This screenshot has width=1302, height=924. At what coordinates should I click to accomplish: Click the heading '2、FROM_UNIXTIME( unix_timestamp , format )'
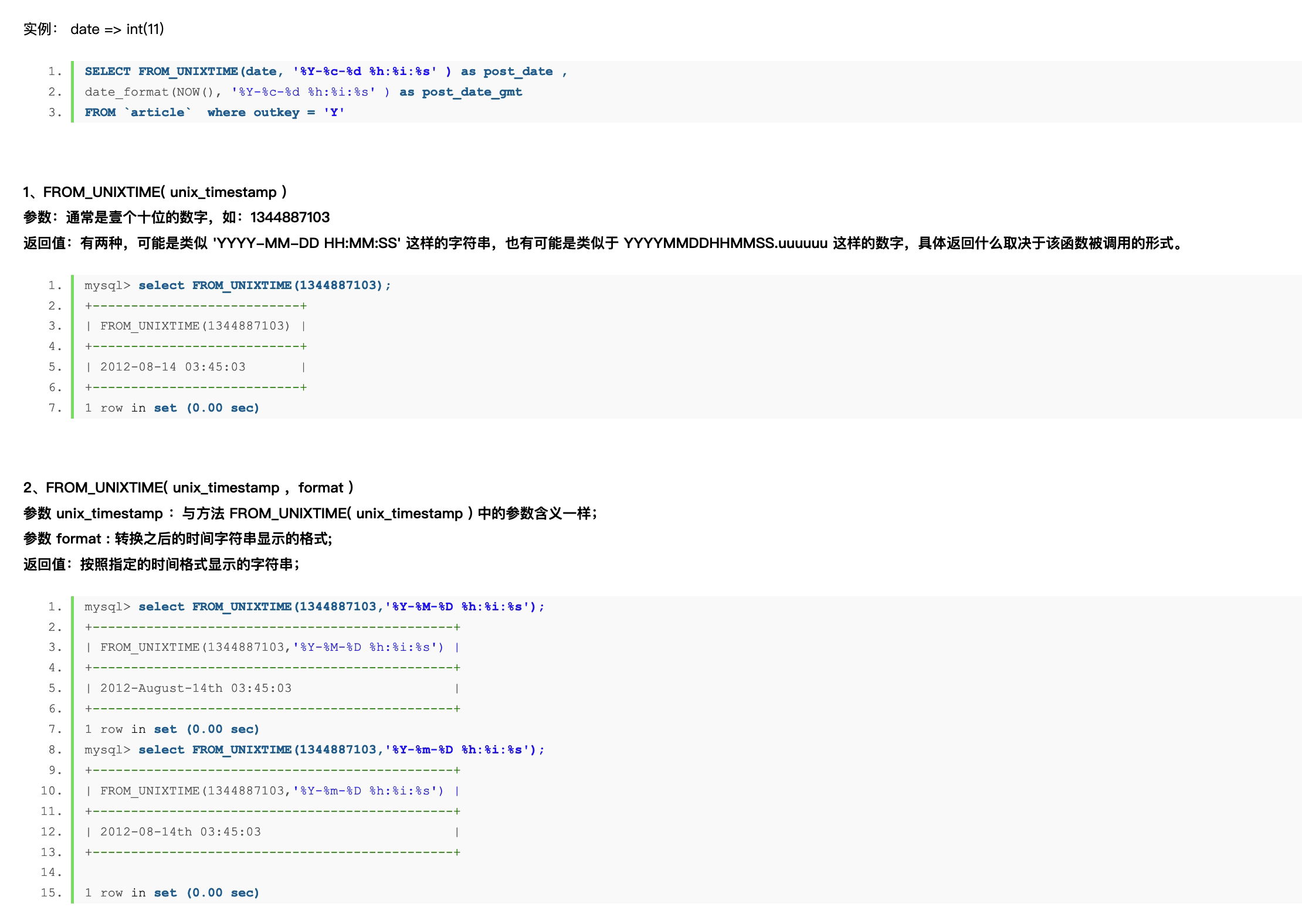(188, 488)
